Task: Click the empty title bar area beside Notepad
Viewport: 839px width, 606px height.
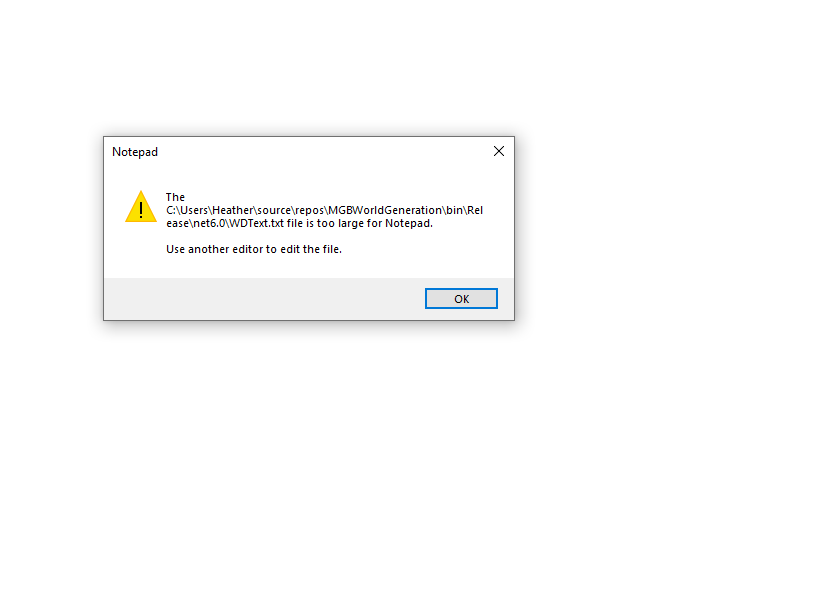Action: [321, 152]
